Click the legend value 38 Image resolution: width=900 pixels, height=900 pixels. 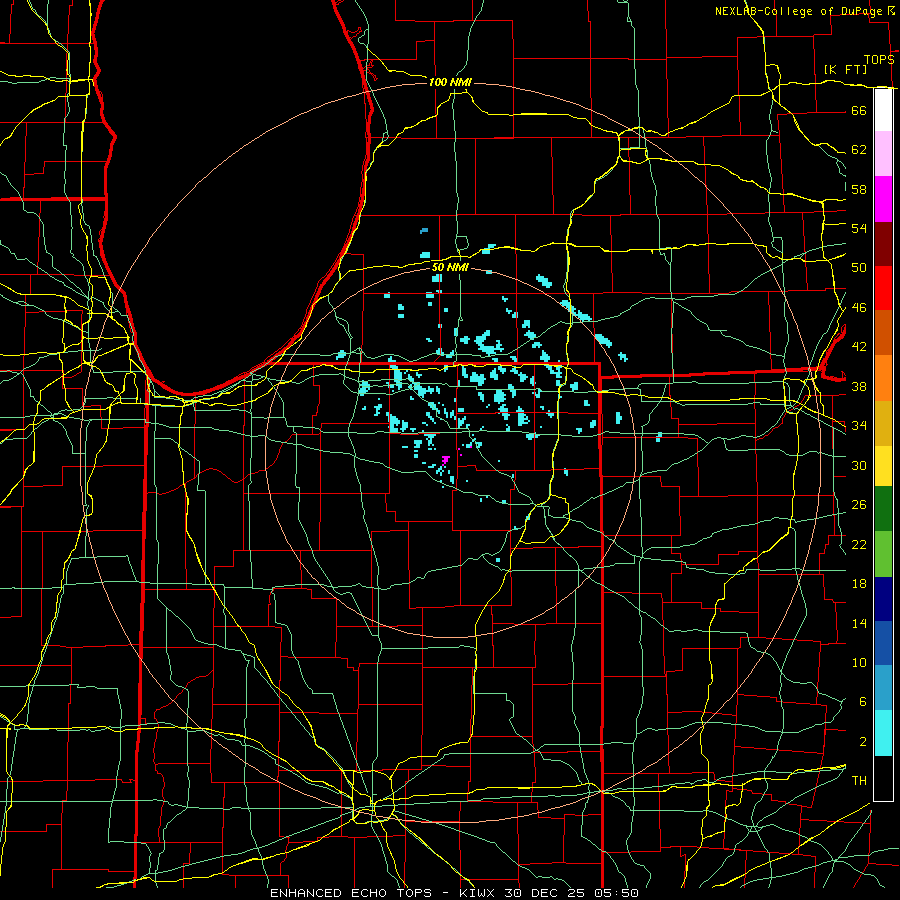point(859,386)
